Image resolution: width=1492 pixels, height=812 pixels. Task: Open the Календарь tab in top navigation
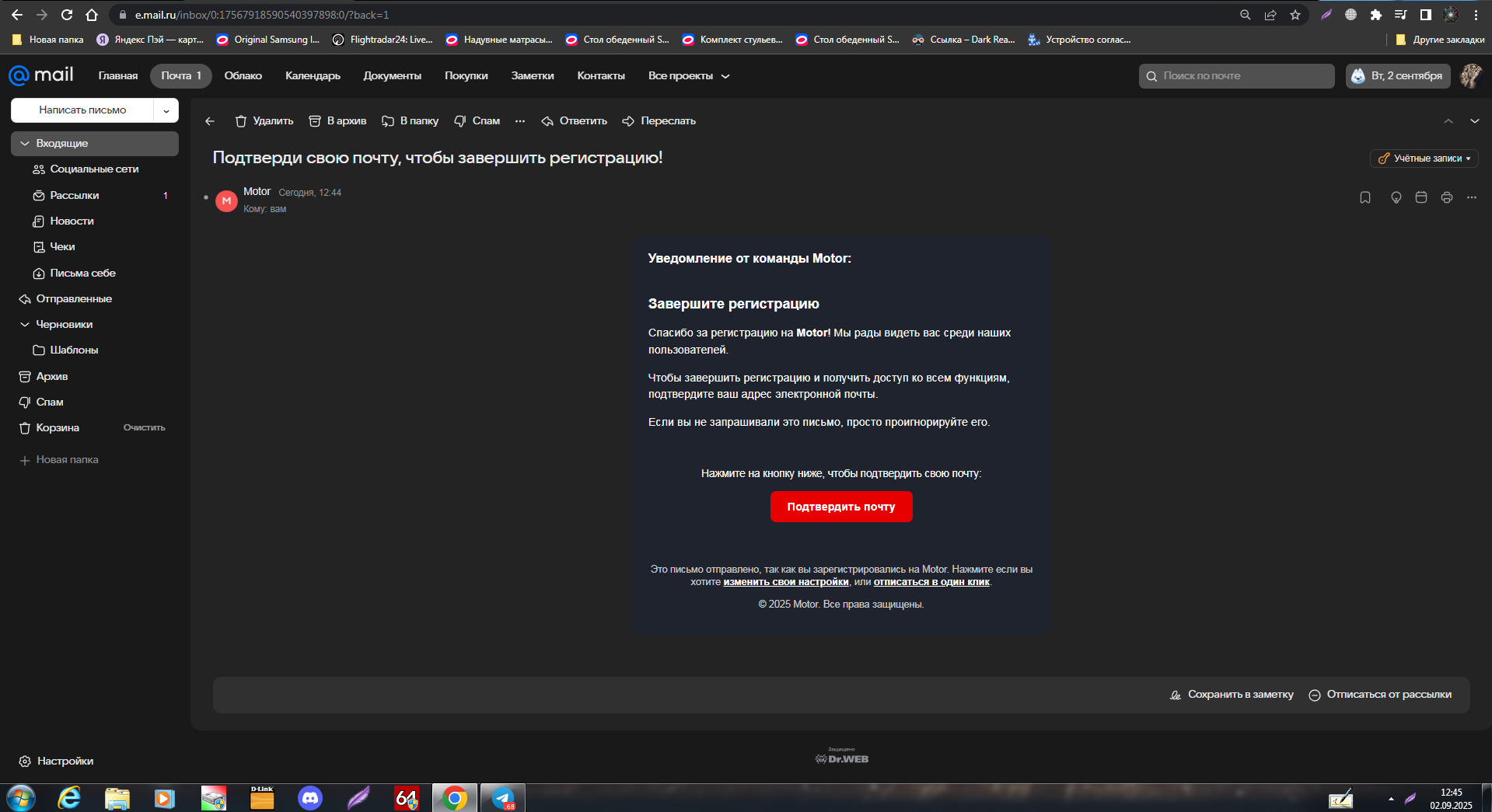tap(313, 76)
